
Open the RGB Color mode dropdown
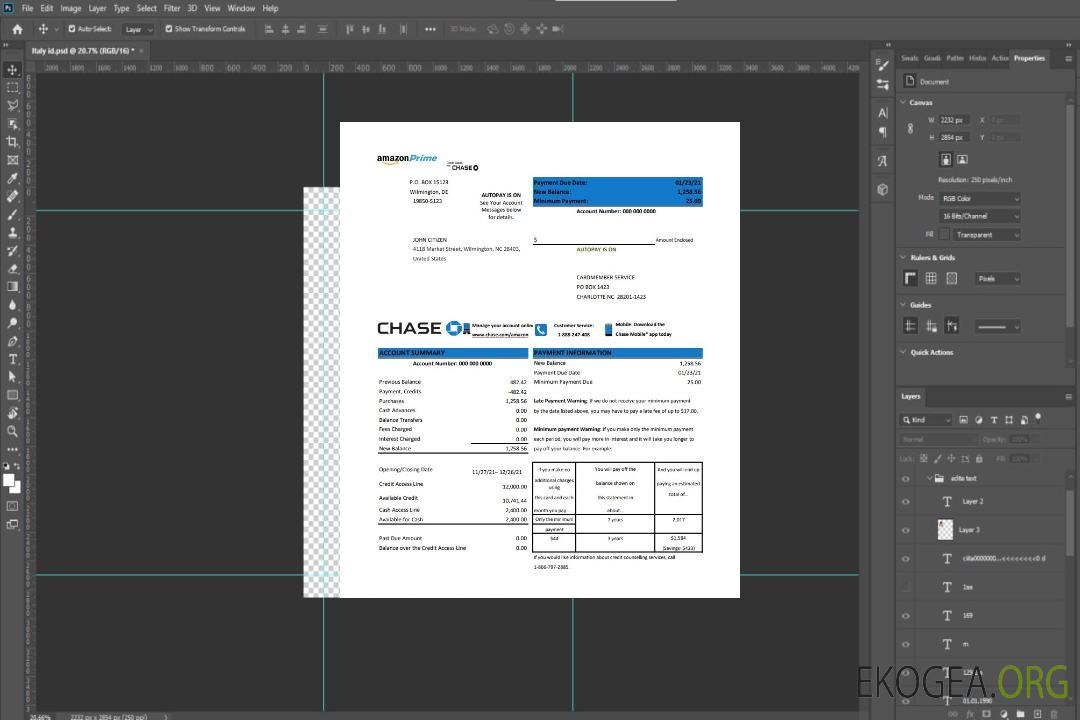(x=980, y=198)
